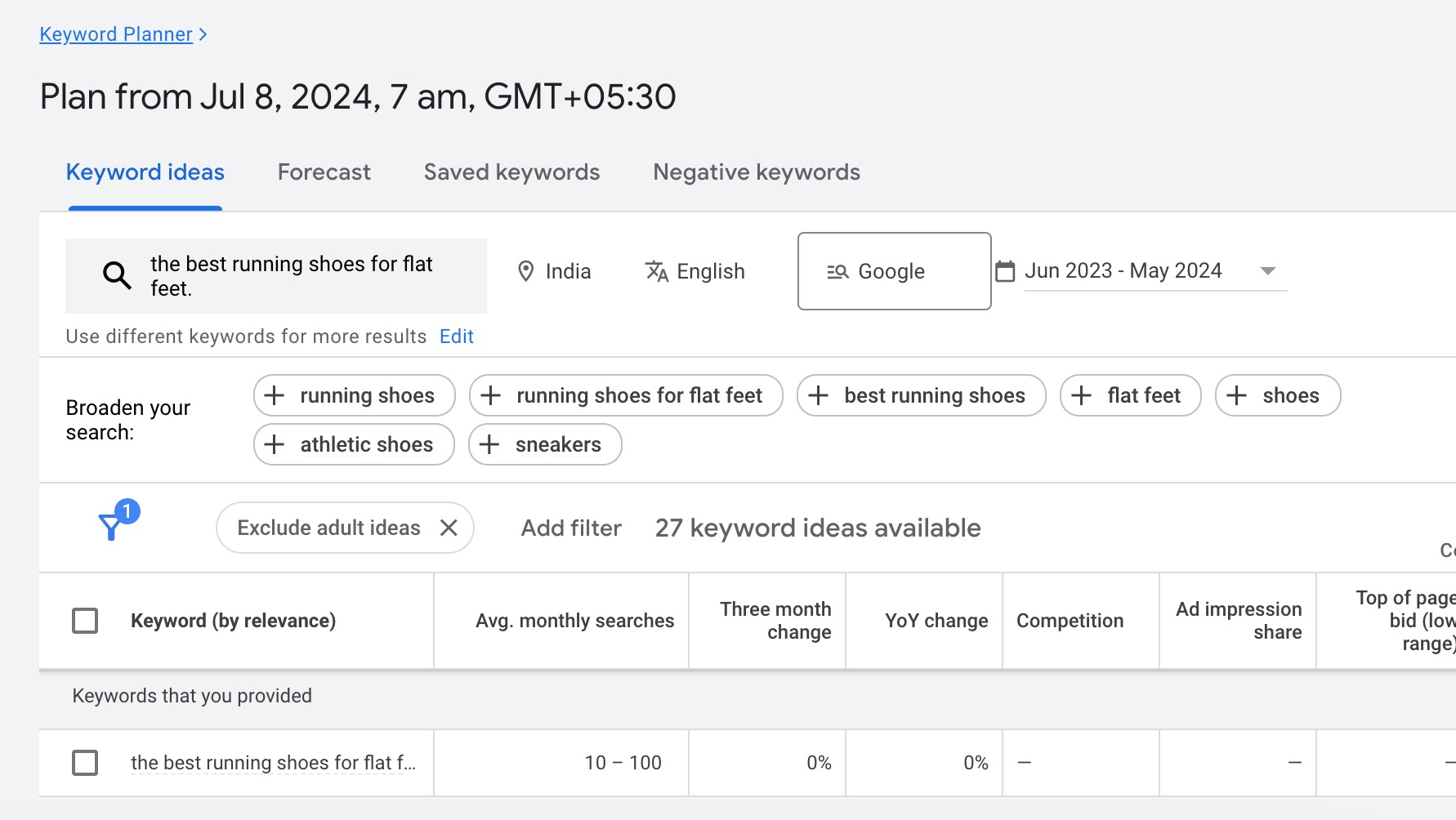Screen dimensions: 1456x820
Task: Click plus icon on sneakers chip
Action: pos(489,444)
